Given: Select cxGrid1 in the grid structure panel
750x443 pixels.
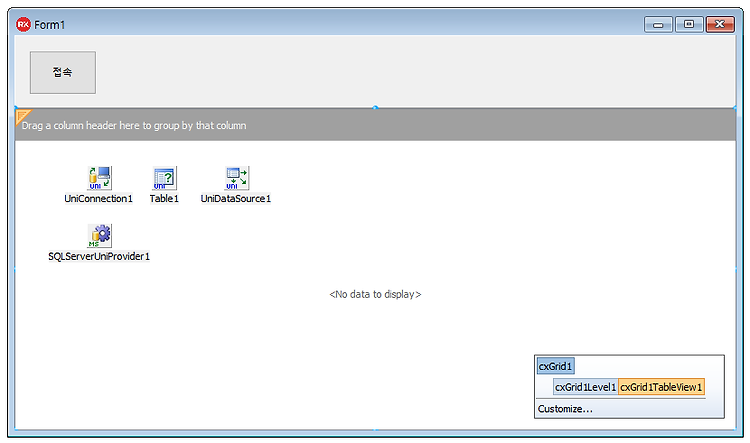Looking at the screenshot, I should tap(555, 366).
